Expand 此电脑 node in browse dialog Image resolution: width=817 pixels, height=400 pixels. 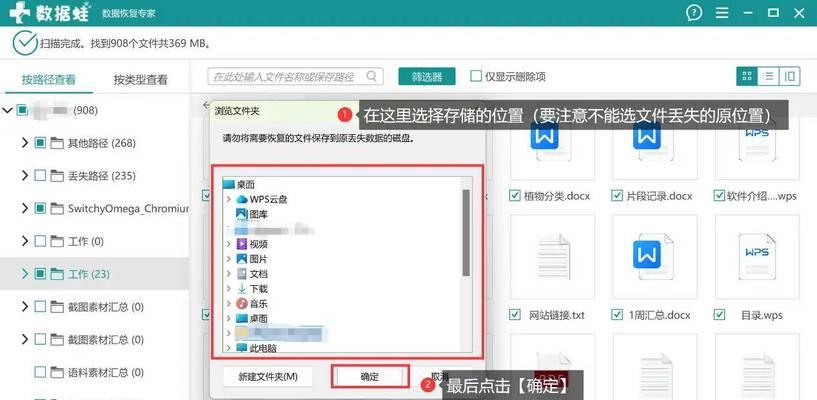click(x=229, y=348)
